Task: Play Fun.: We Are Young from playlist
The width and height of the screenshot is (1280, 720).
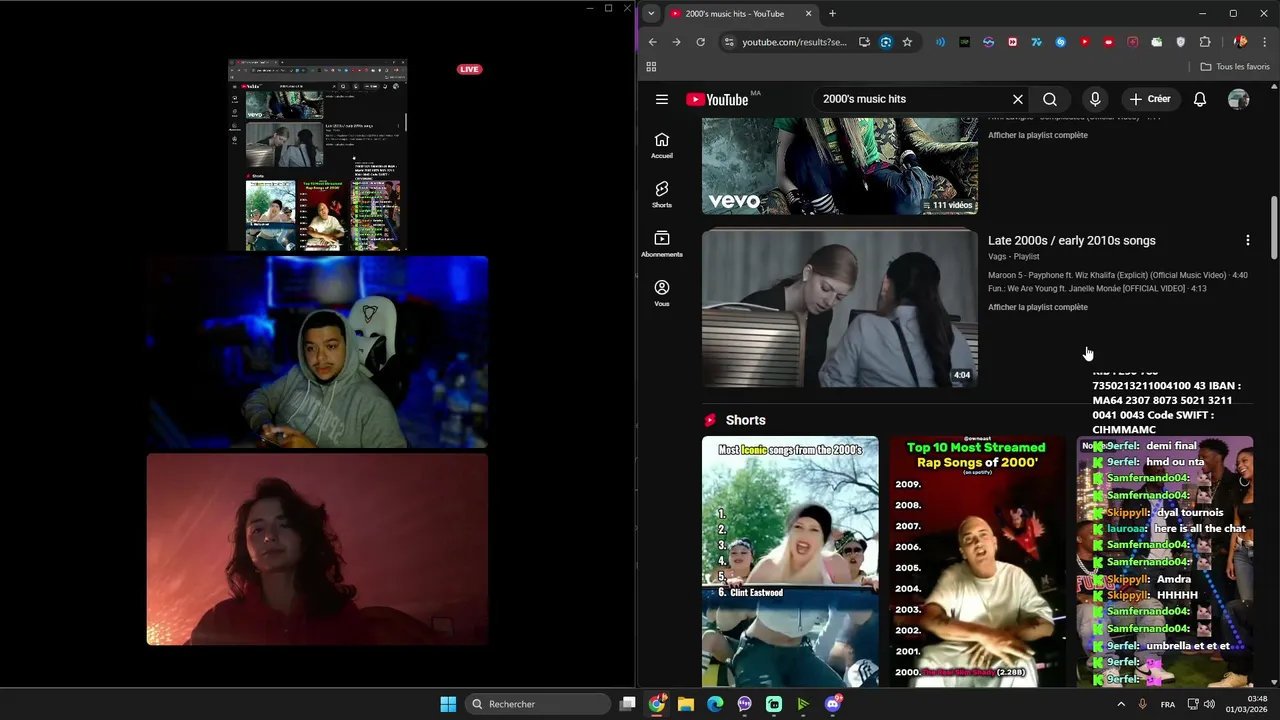Action: click(x=1097, y=288)
